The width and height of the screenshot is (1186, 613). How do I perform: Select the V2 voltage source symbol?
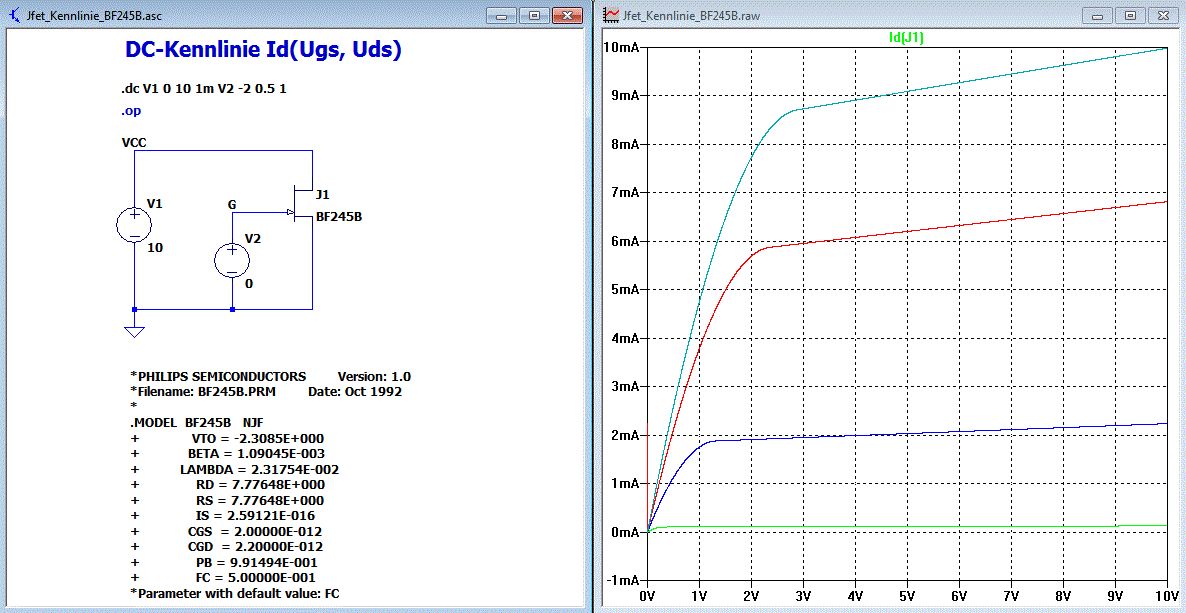click(232, 260)
